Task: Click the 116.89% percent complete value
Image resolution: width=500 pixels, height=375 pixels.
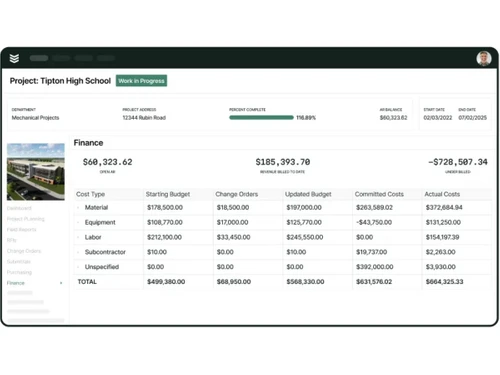Action: (x=306, y=118)
